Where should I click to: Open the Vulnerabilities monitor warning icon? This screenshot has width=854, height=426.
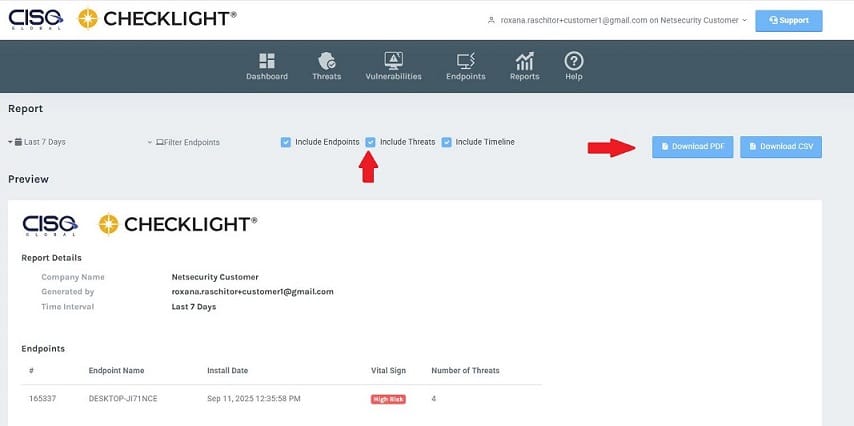[x=393, y=60]
